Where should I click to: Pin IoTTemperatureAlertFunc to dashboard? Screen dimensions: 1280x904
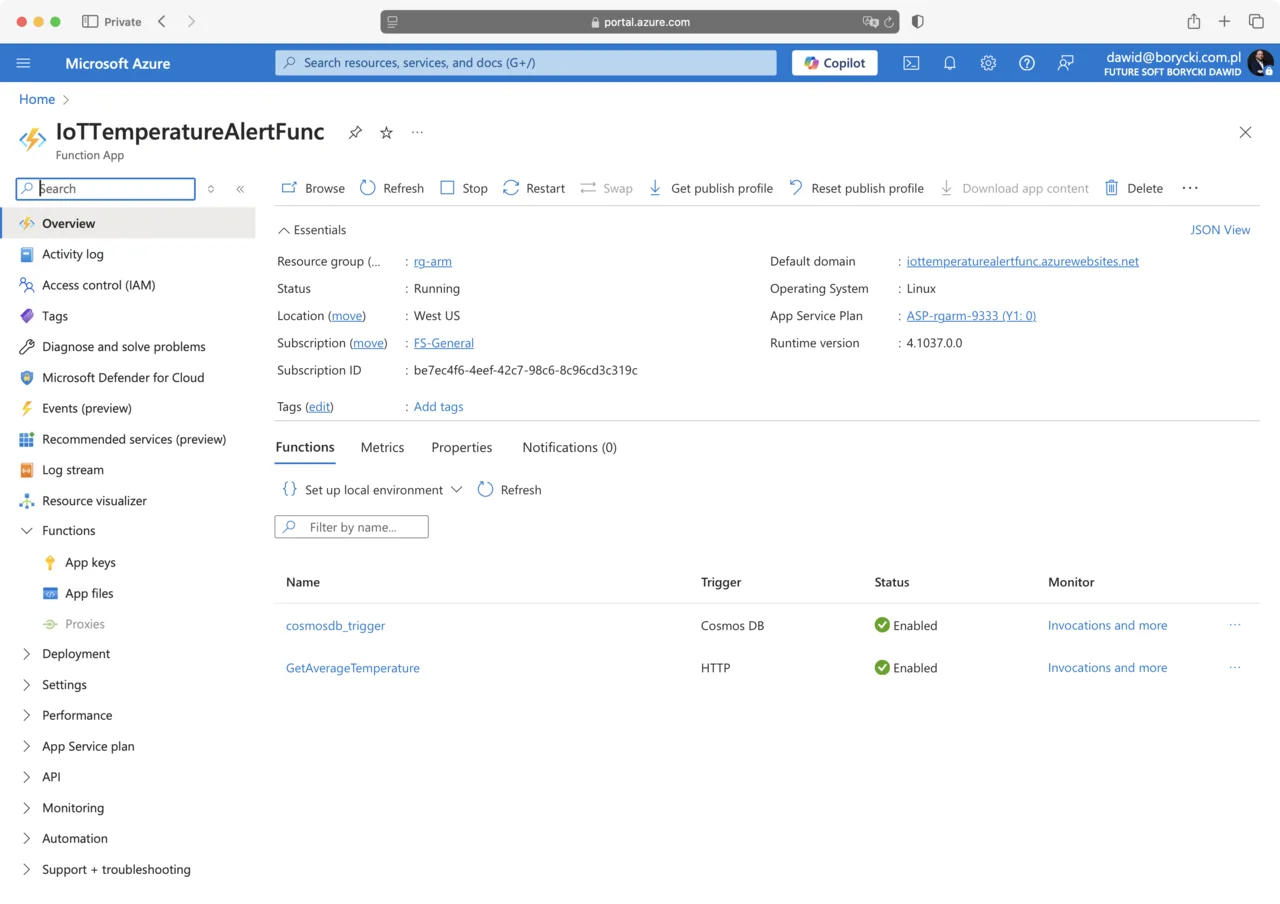pyautogui.click(x=355, y=133)
